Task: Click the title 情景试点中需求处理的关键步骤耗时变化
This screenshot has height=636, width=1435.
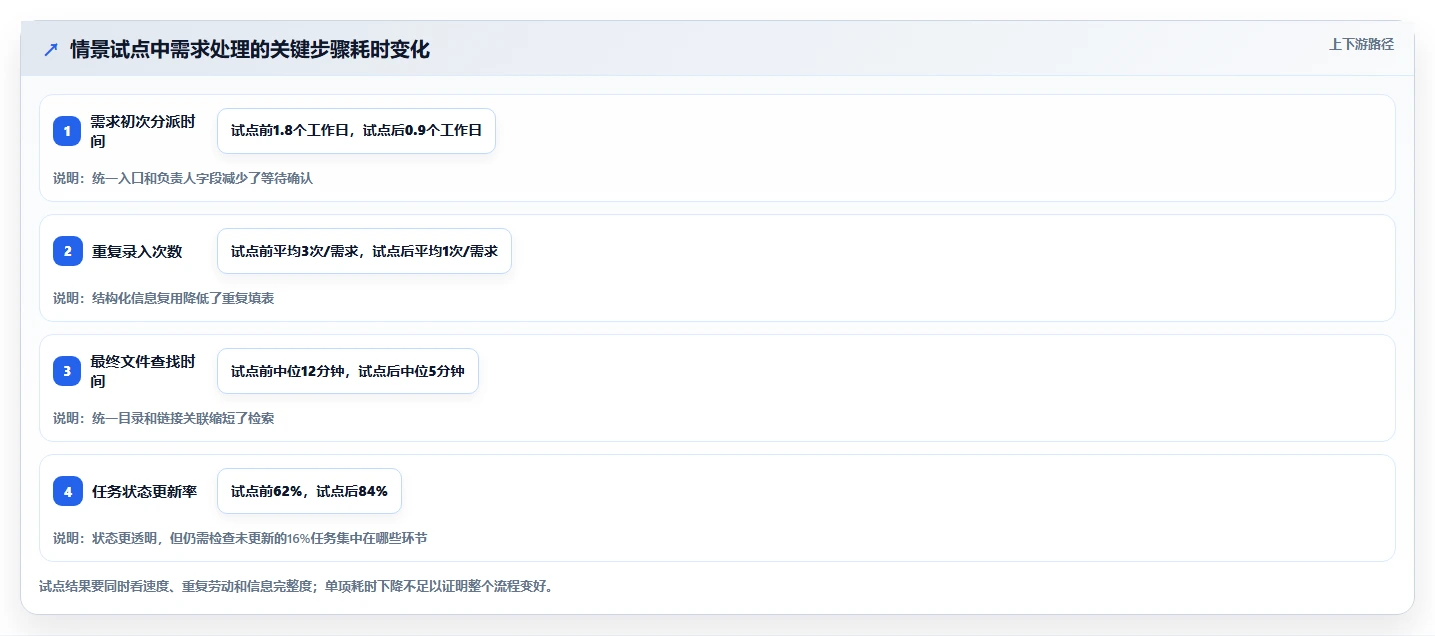Action: (x=250, y=50)
